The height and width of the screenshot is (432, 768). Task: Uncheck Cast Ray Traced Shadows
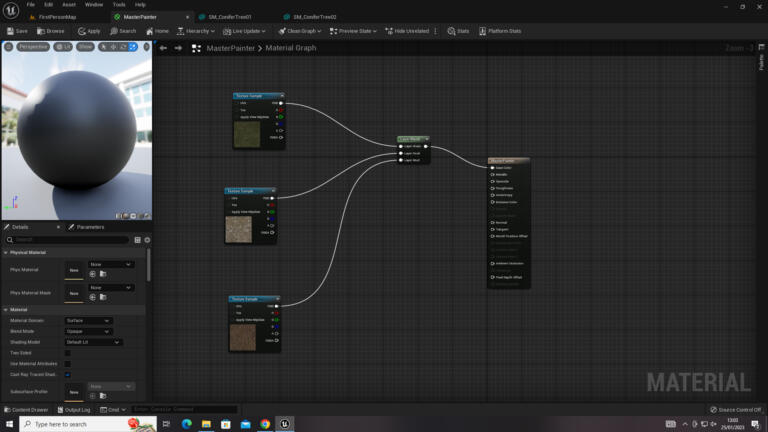tap(68, 375)
